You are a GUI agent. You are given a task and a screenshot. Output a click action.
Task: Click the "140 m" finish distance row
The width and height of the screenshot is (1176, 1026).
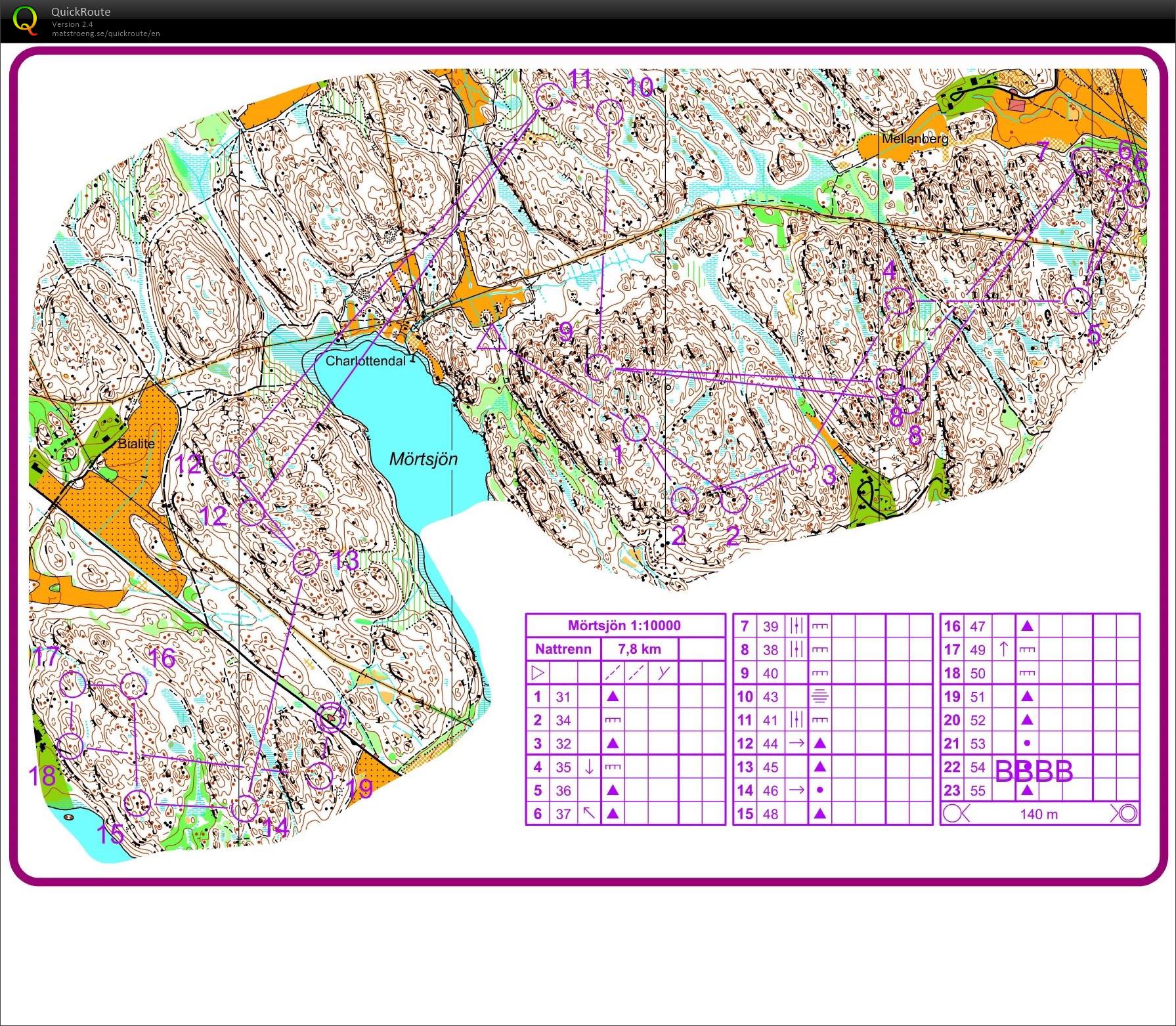(x=1039, y=814)
